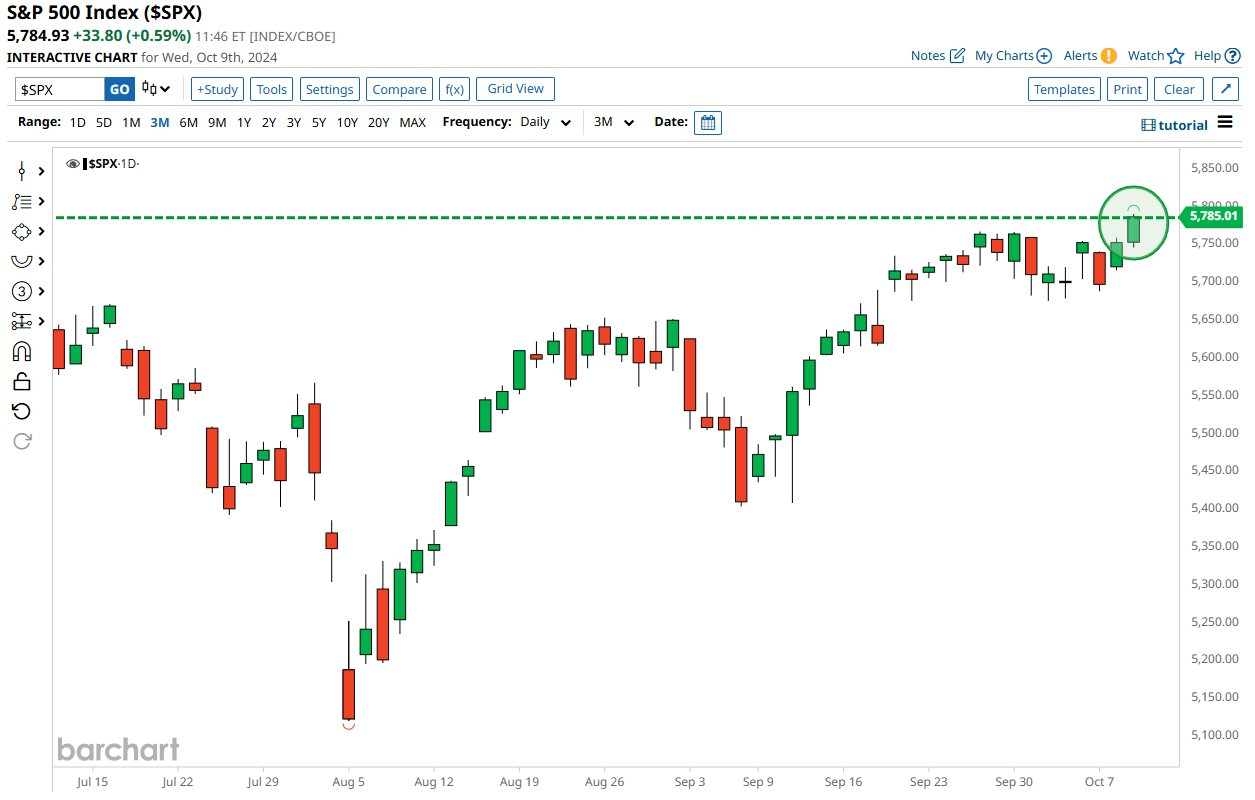The image size is (1255, 800).
Task: Click the My Charts plus icon
Action: click(x=1044, y=56)
